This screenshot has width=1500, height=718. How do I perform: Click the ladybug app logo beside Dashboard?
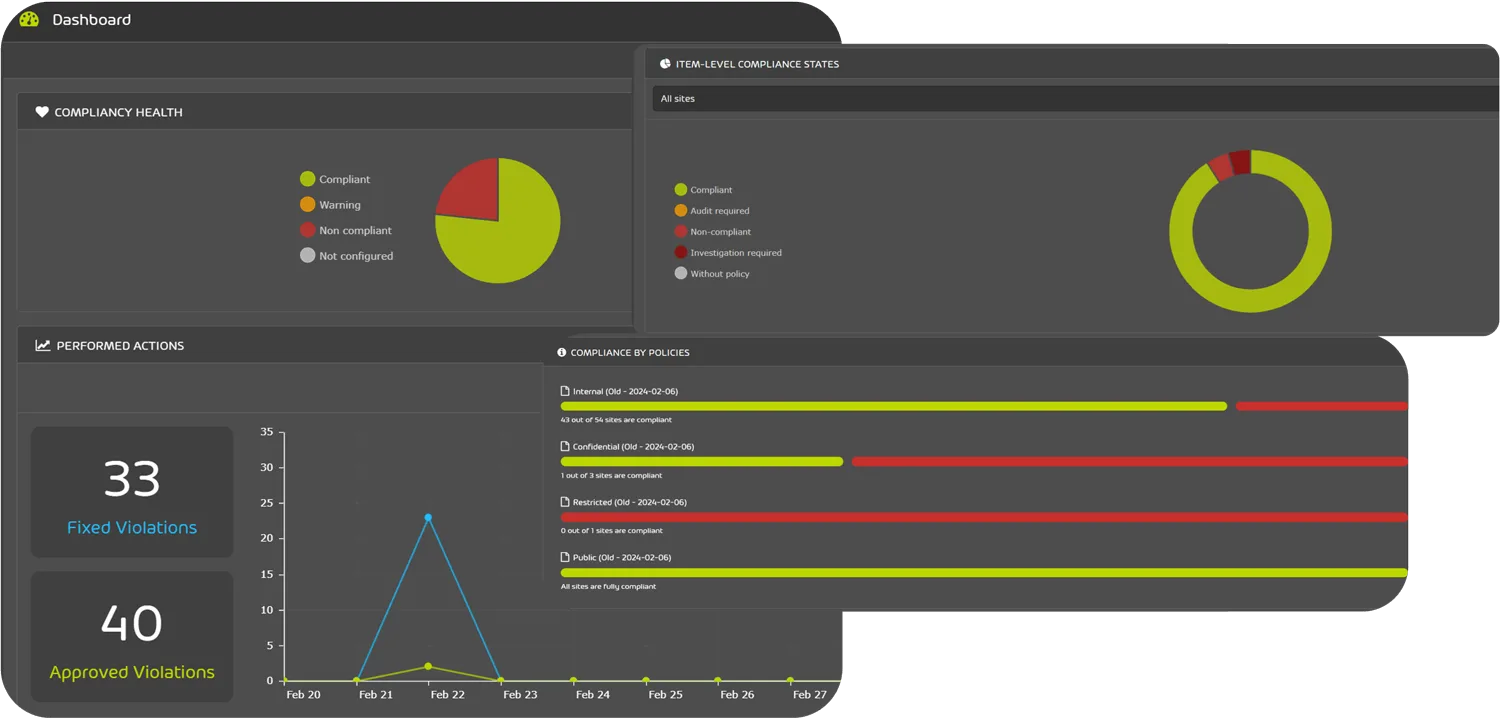pyautogui.click(x=28, y=18)
